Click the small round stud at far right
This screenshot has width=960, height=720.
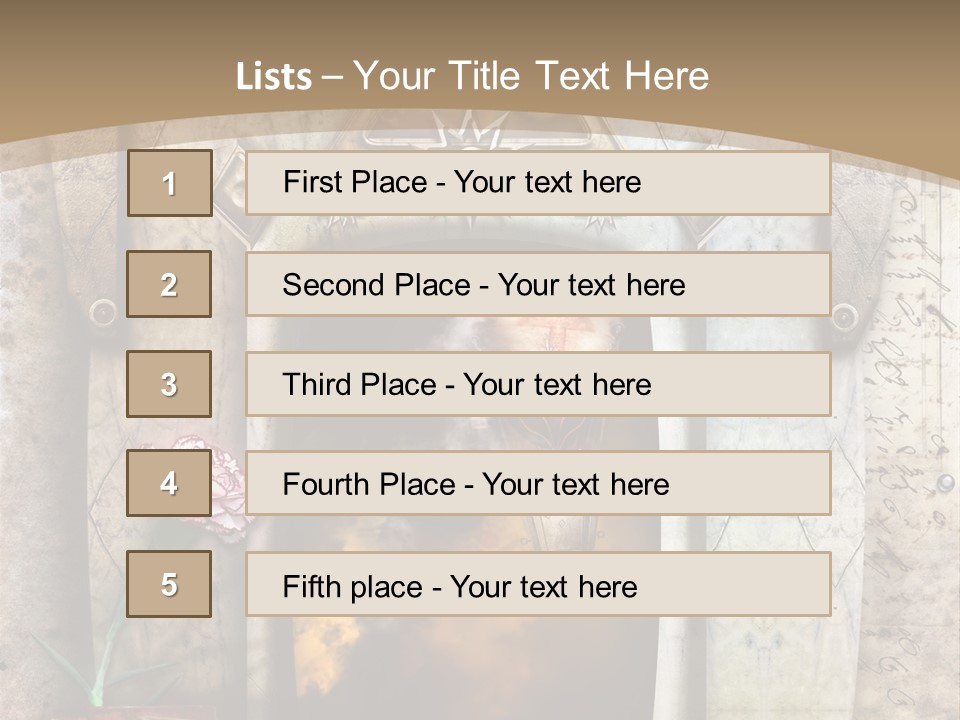pos(945,484)
